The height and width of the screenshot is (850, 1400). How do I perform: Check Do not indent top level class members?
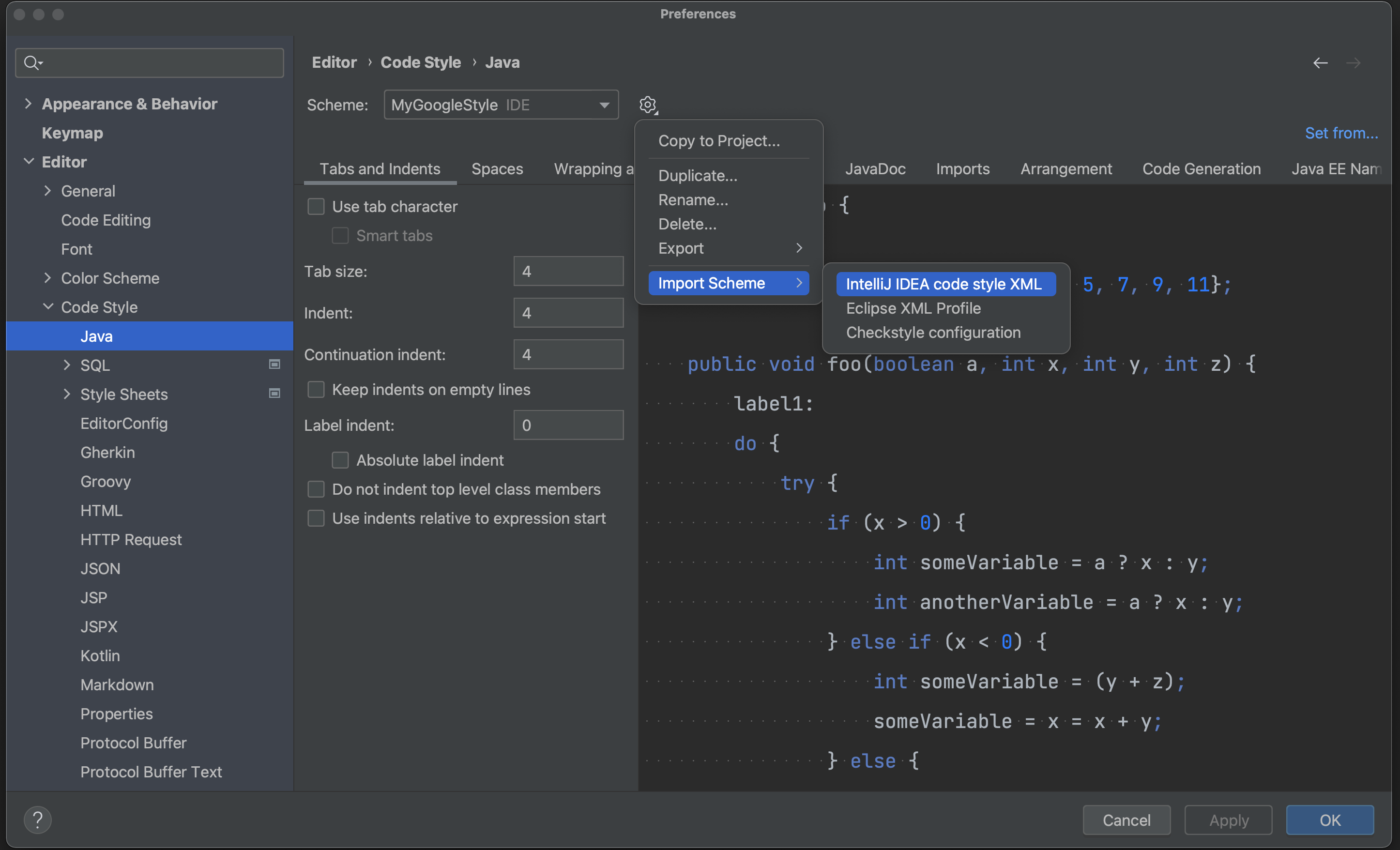click(x=316, y=489)
